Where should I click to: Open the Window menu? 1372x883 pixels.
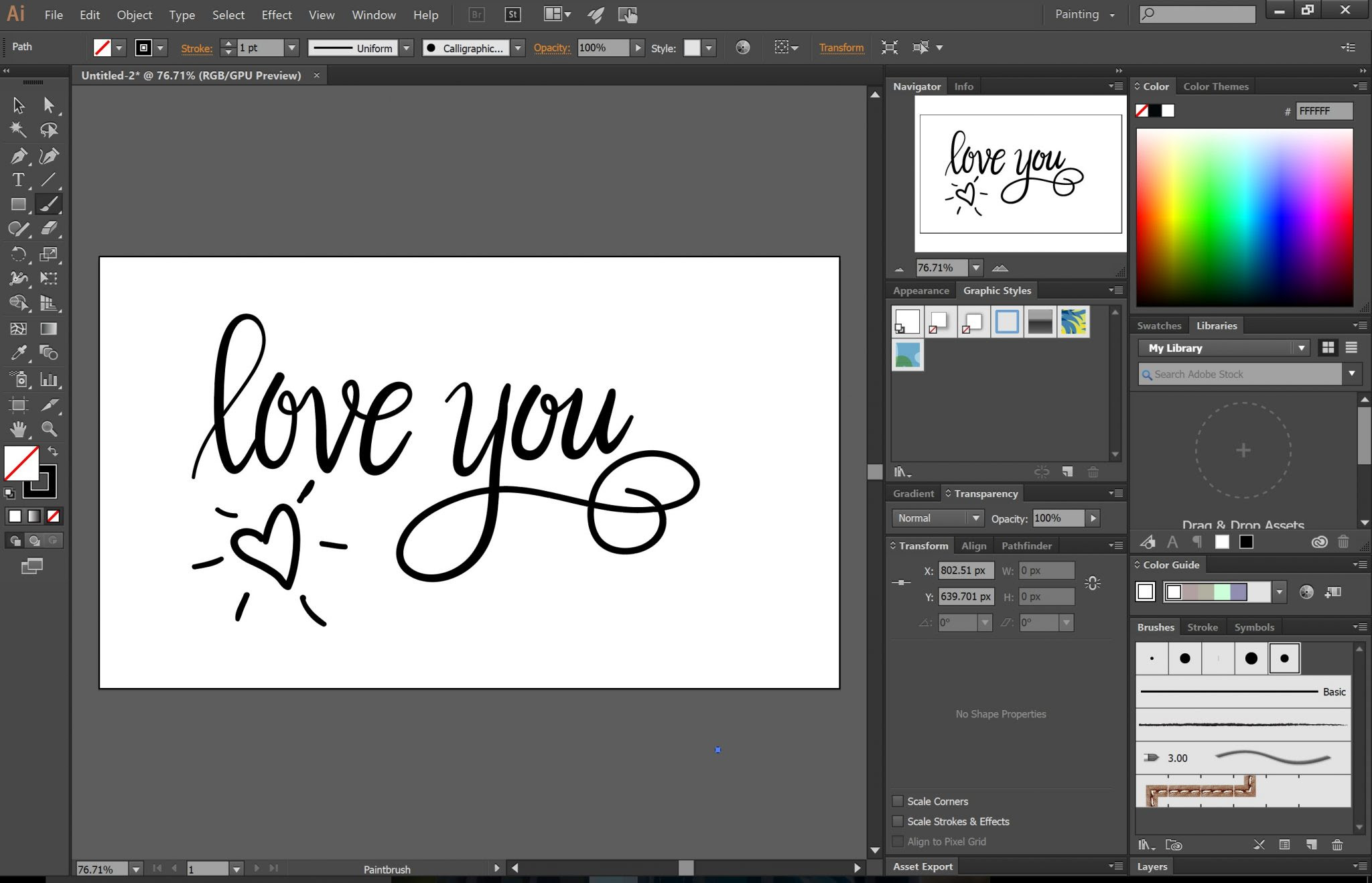coord(374,15)
